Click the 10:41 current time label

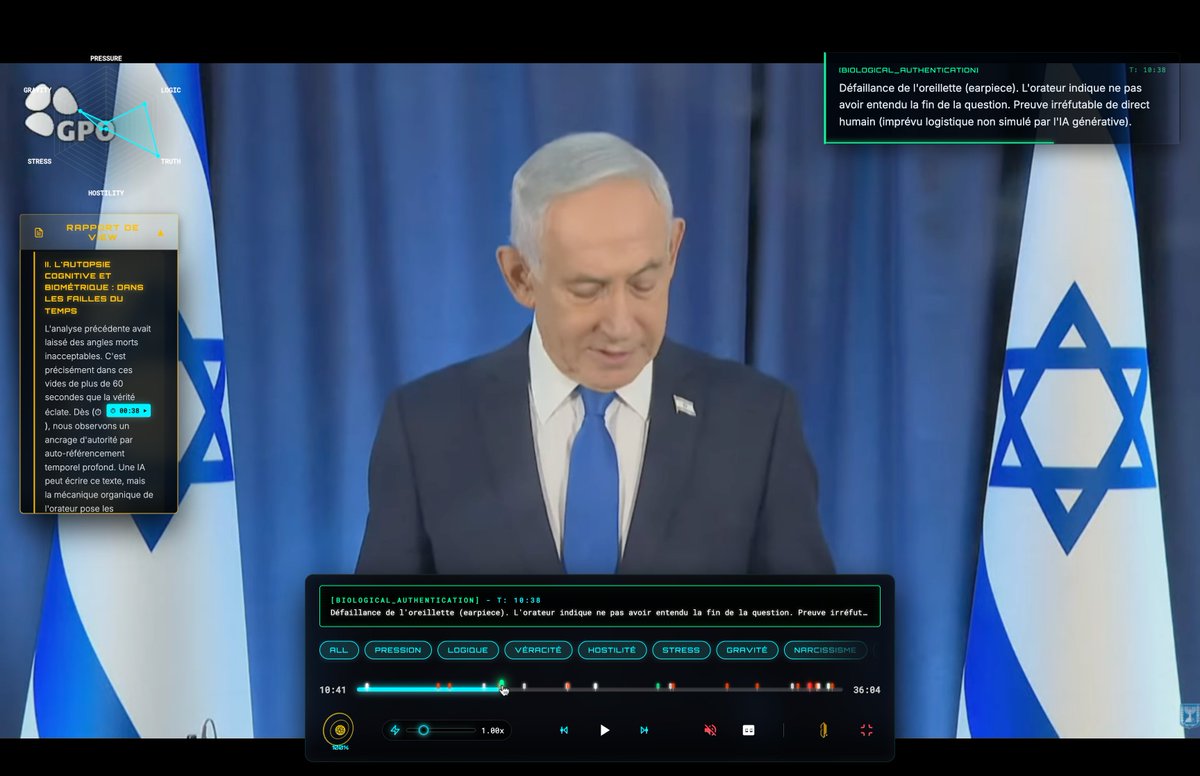333,690
